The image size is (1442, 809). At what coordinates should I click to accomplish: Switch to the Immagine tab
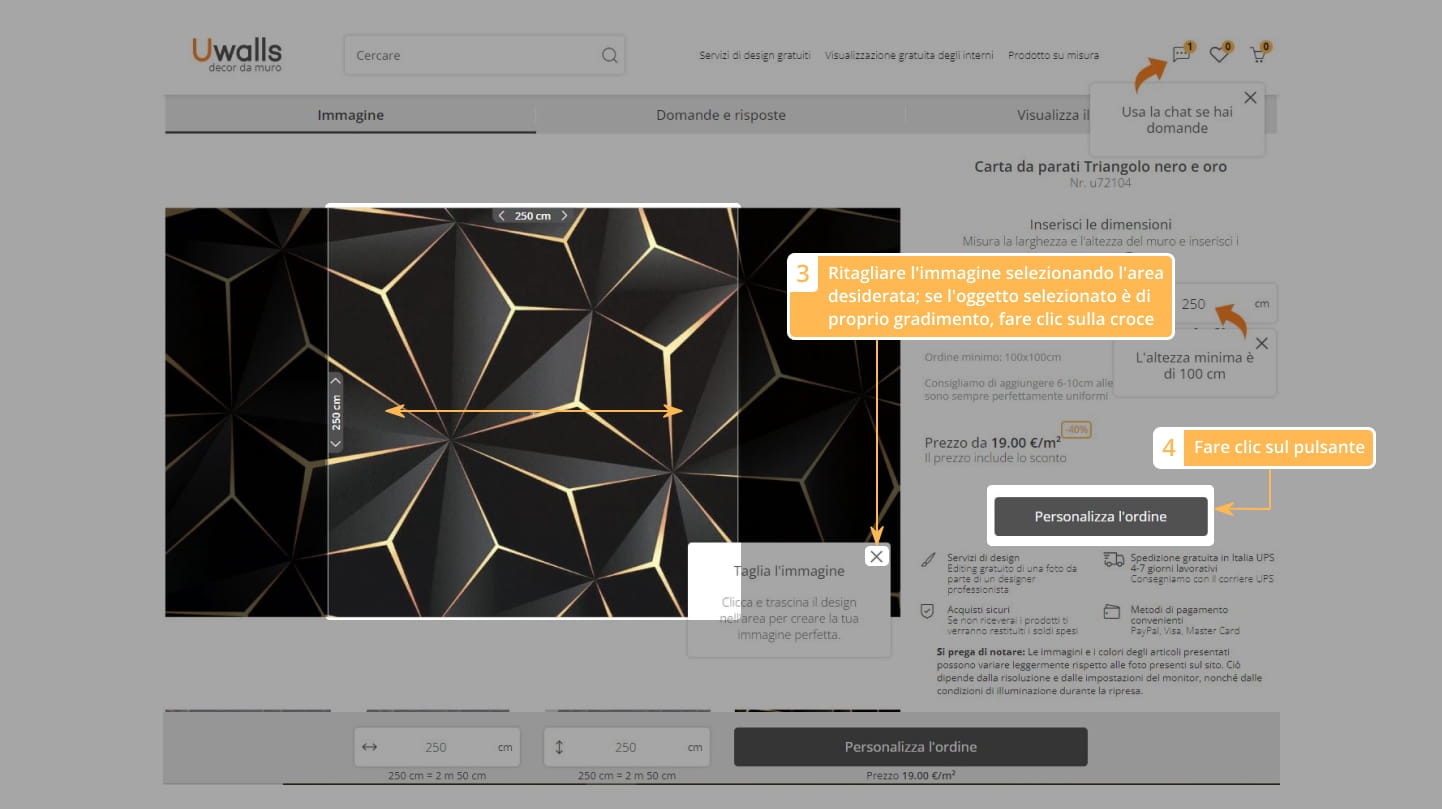pyautogui.click(x=350, y=115)
